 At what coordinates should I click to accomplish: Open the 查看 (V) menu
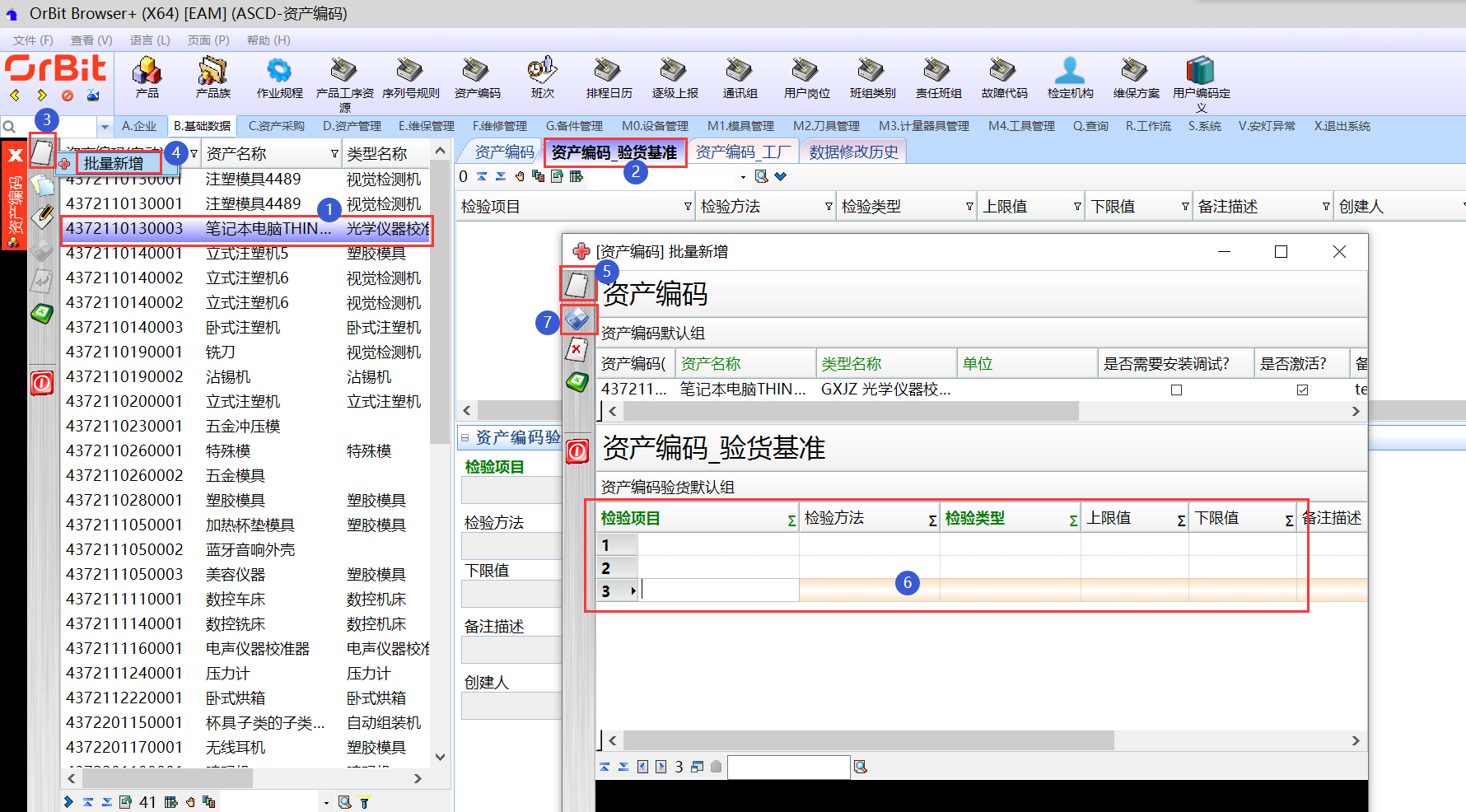[x=91, y=40]
